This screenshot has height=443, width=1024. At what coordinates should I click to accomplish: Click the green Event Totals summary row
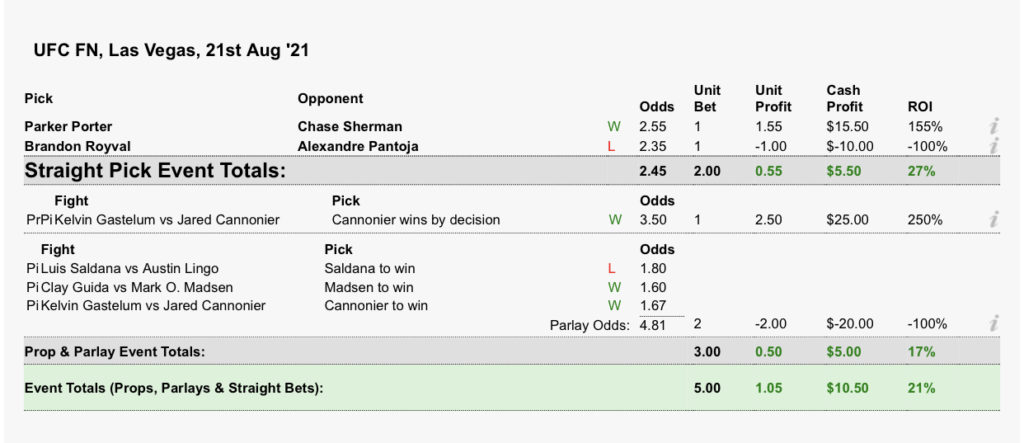[x=173, y=387]
